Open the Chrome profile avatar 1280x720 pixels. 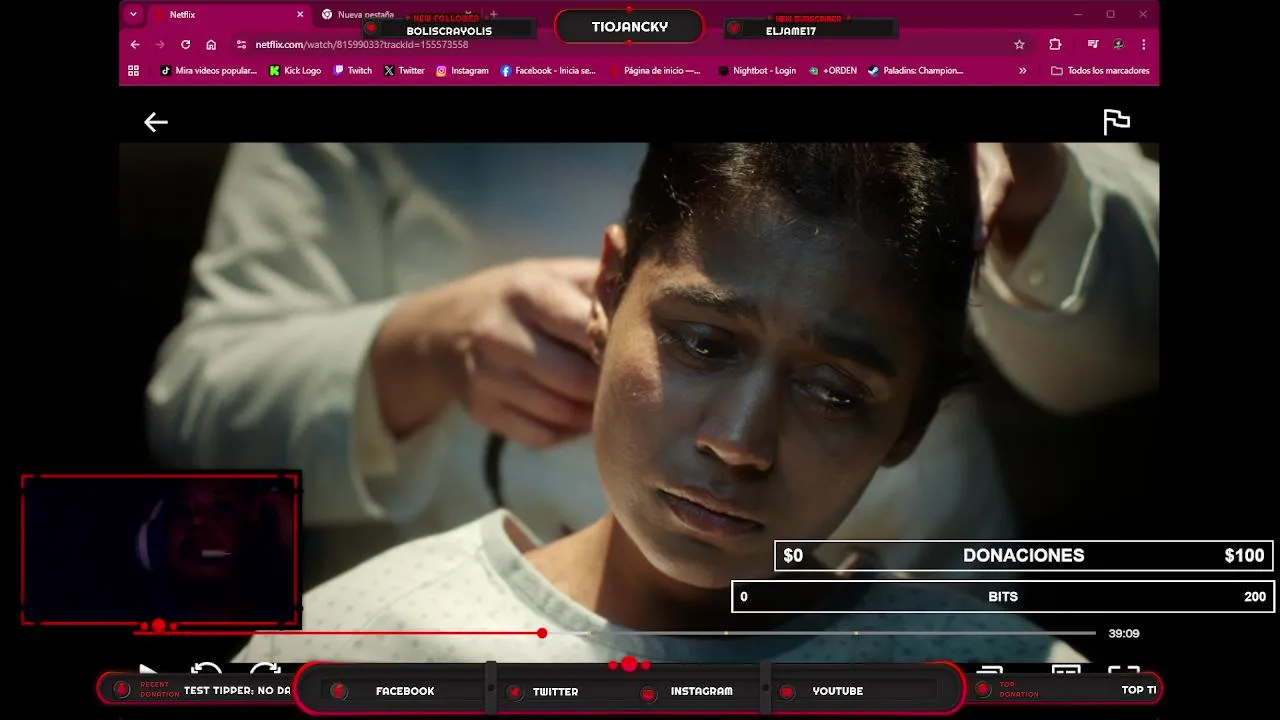coord(1118,45)
